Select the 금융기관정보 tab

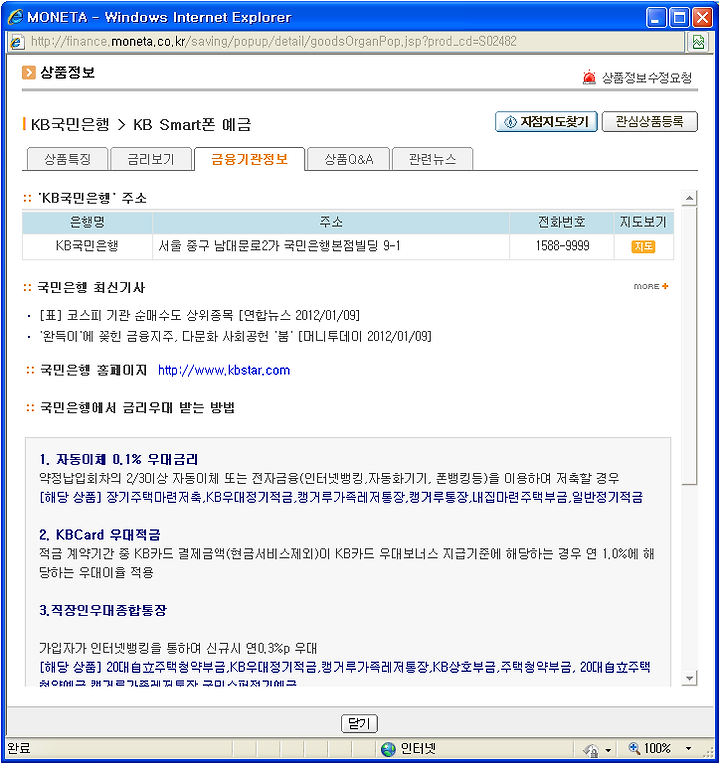(249, 159)
